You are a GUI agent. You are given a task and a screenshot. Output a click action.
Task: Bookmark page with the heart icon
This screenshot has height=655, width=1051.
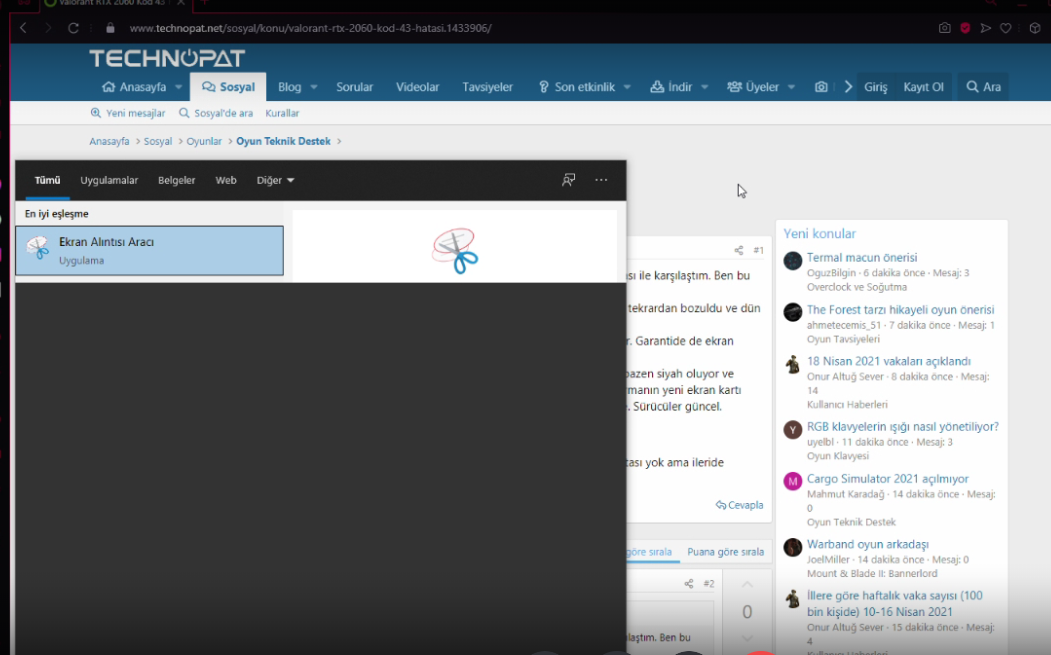coord(1006,28)
